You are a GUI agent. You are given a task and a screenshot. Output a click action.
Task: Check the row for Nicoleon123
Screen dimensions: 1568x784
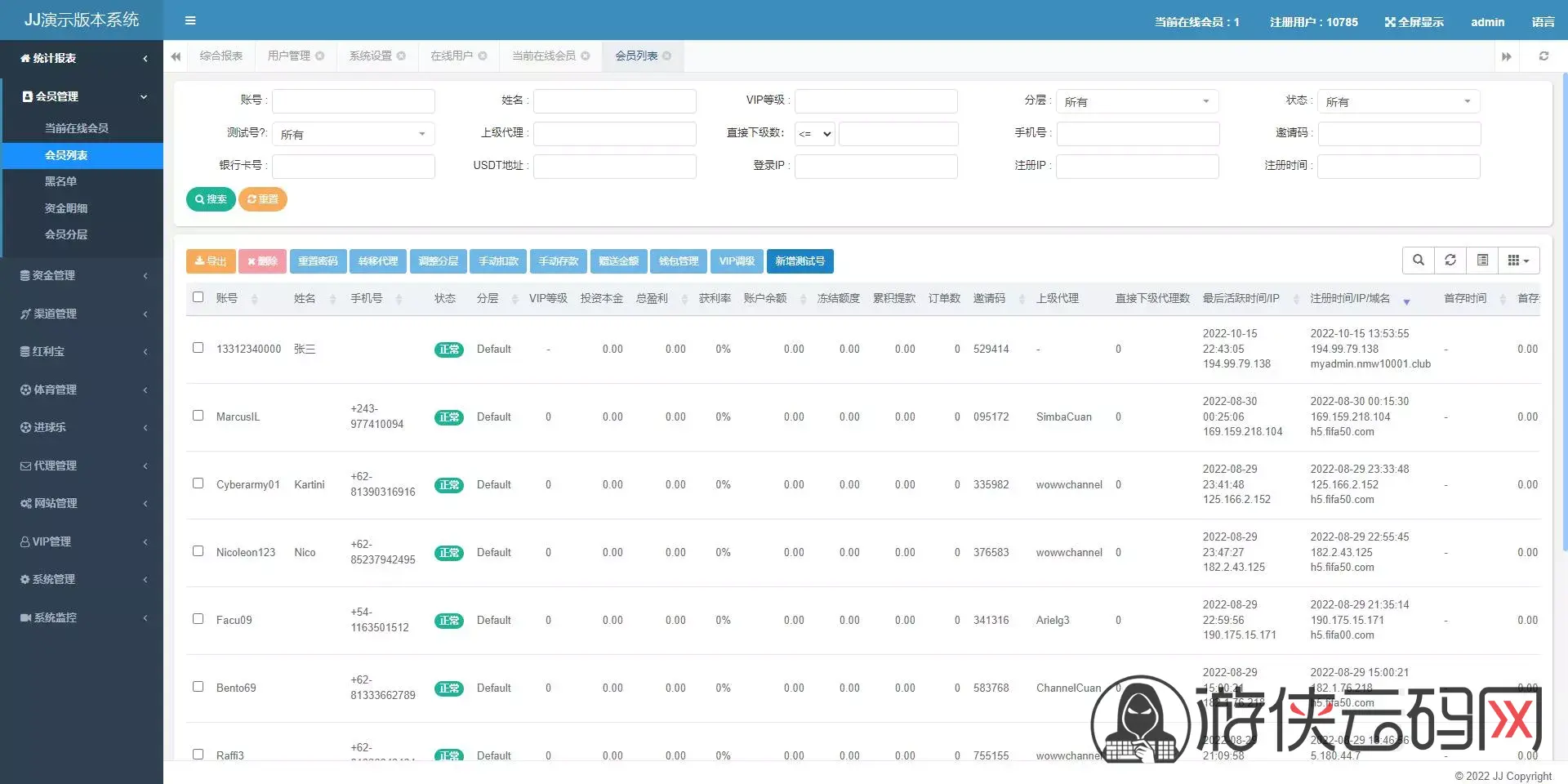(x=198, y=551)
